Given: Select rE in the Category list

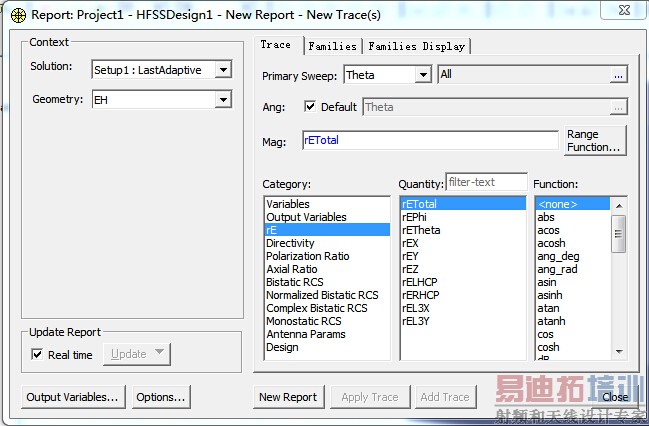Looking at the screenshot, I should [327, 230].
